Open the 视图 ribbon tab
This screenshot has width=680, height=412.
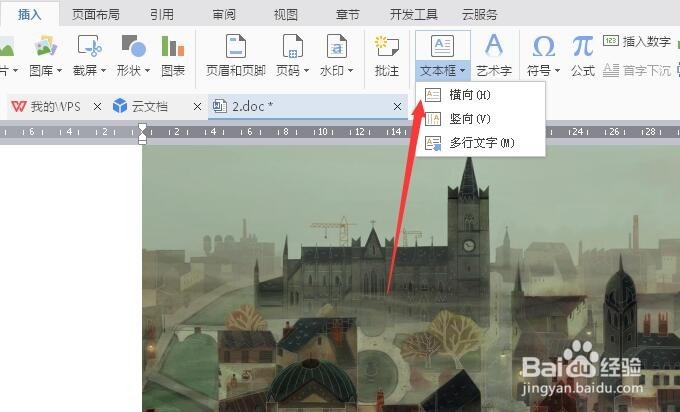[x=286, y=15]
